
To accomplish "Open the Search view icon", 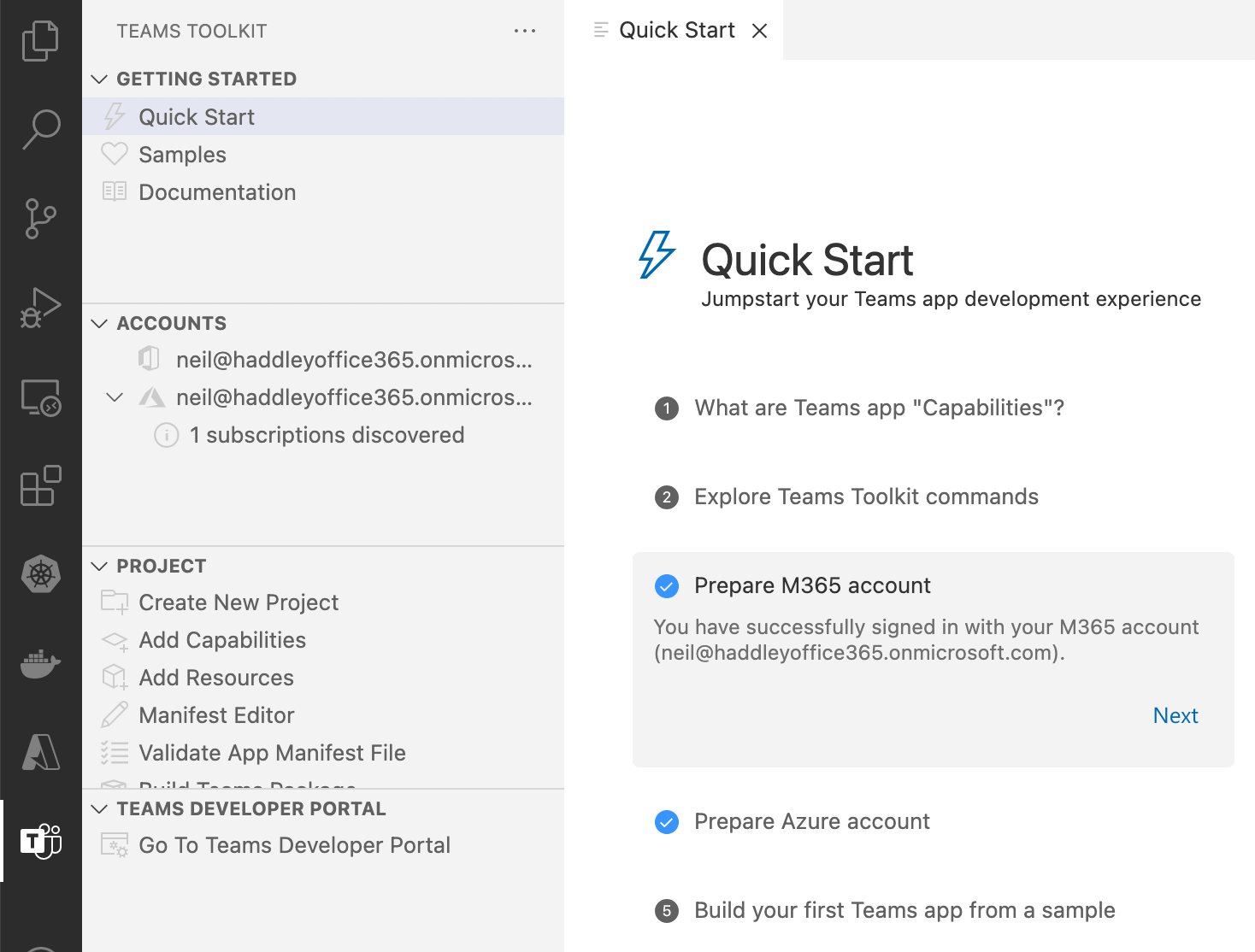I will 40,130.
